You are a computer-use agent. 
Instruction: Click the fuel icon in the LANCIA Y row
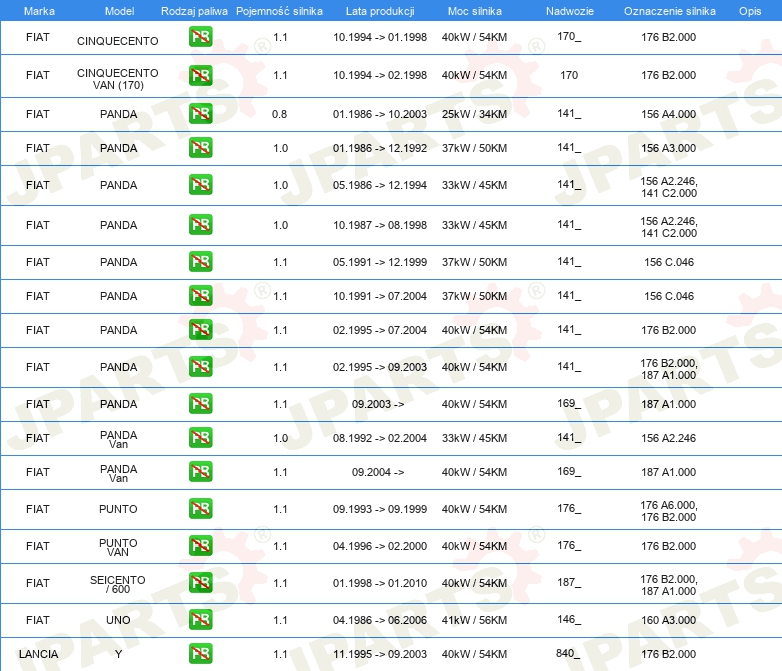pos(200,654)
